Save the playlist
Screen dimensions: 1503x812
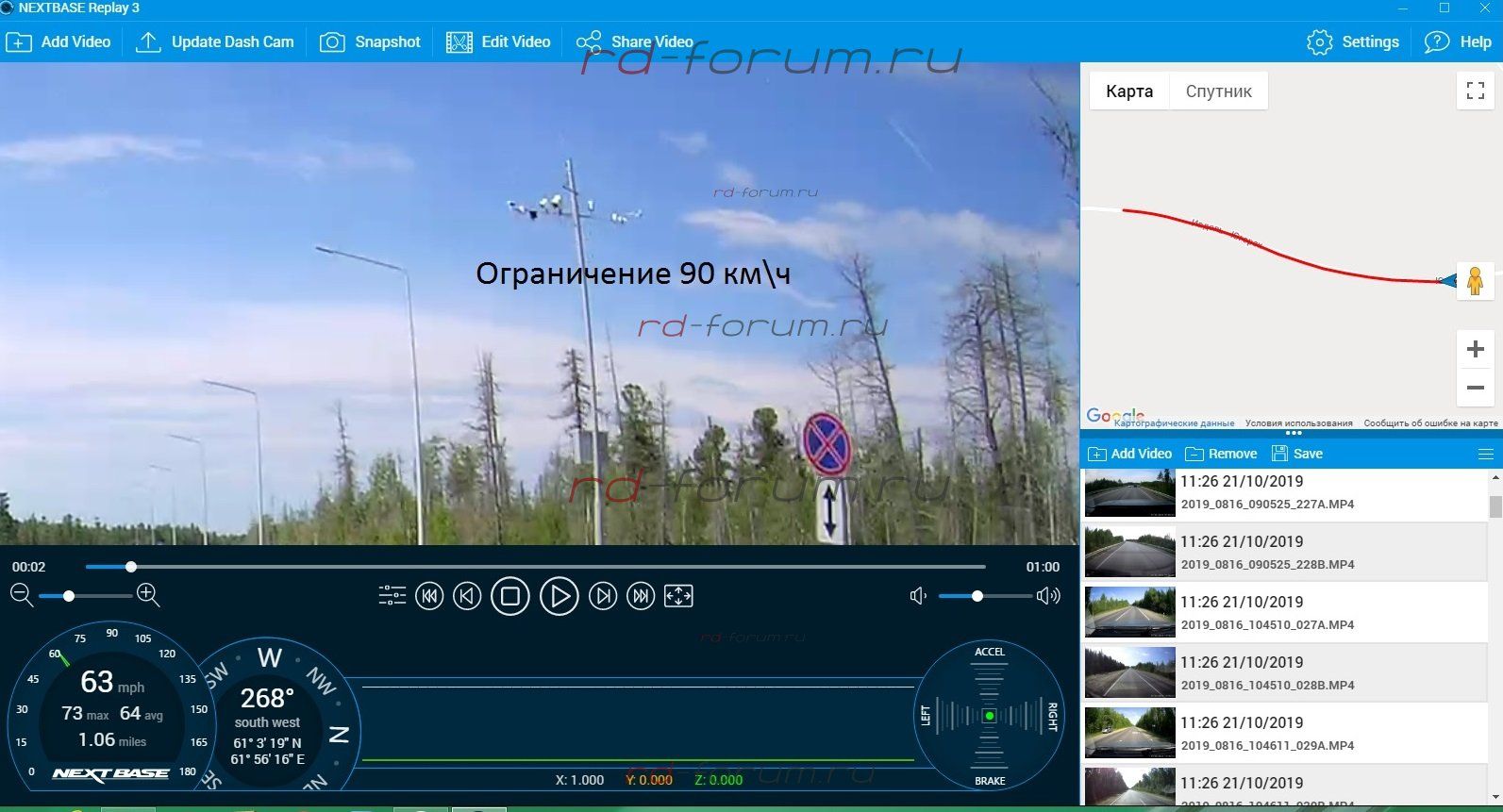pos(1297,454)
